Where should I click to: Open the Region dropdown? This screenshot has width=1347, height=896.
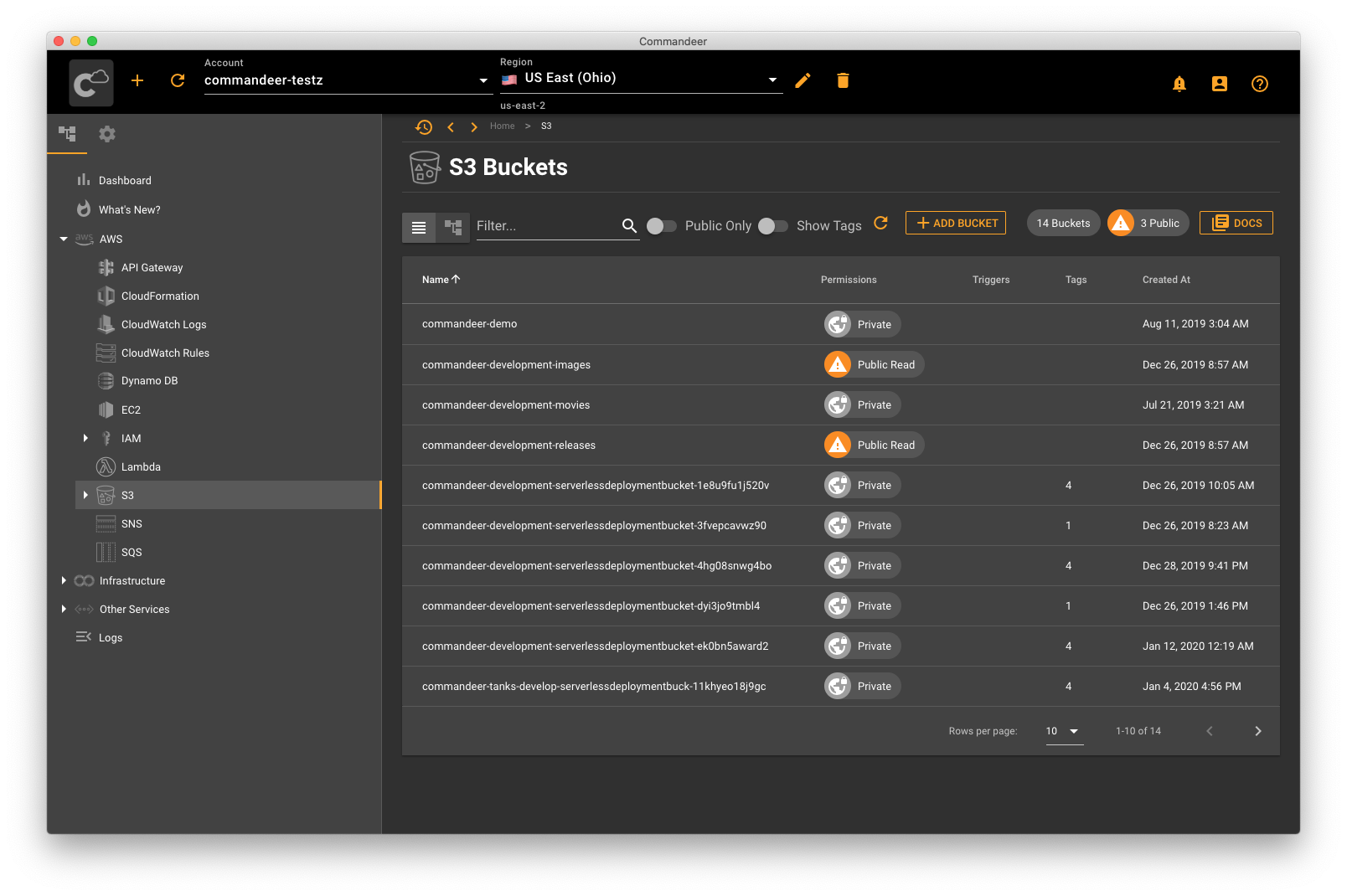pos(641,79)
